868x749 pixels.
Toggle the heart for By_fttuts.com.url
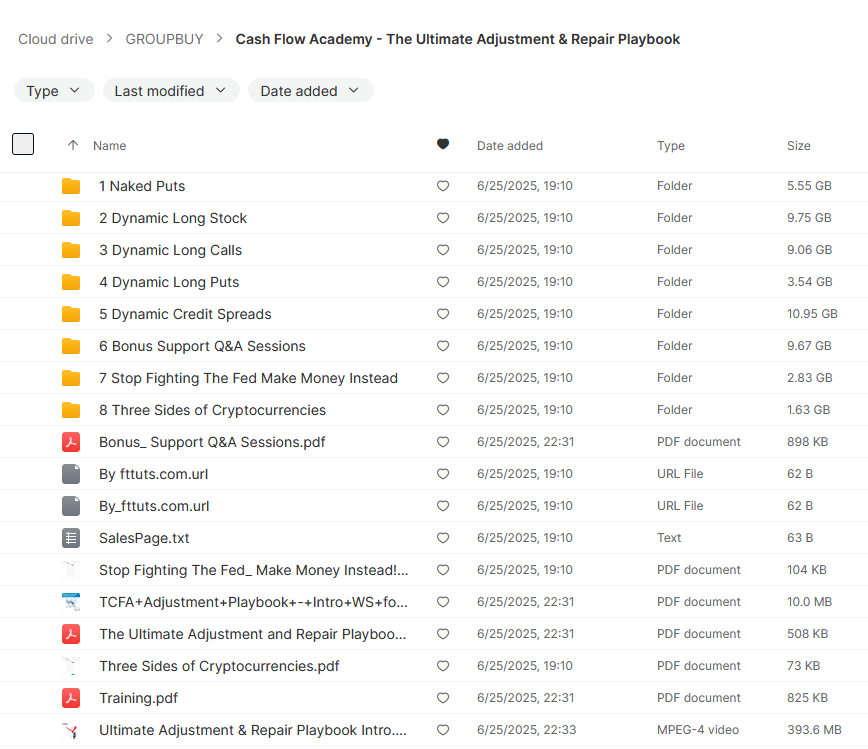443,506
